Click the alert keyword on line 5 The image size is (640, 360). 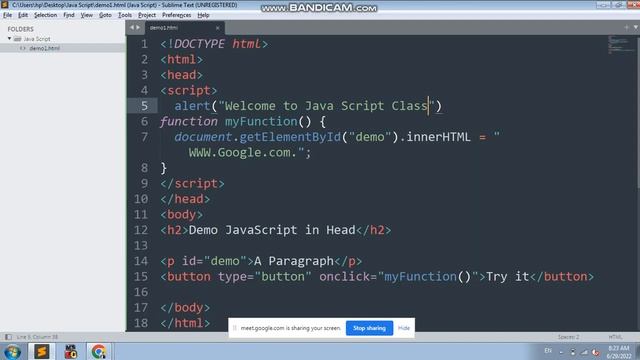pyautogui.click(x=192, y=106)
